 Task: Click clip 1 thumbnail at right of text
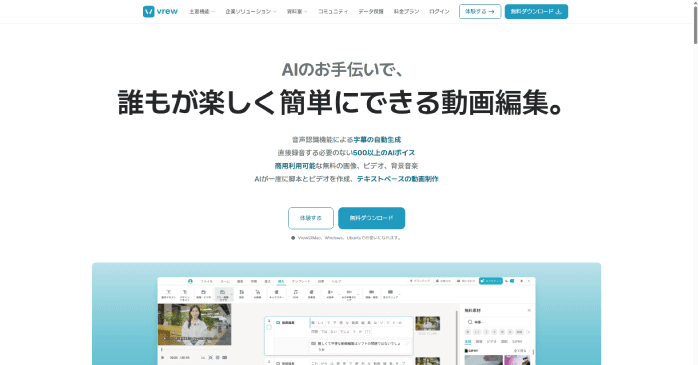427,324
